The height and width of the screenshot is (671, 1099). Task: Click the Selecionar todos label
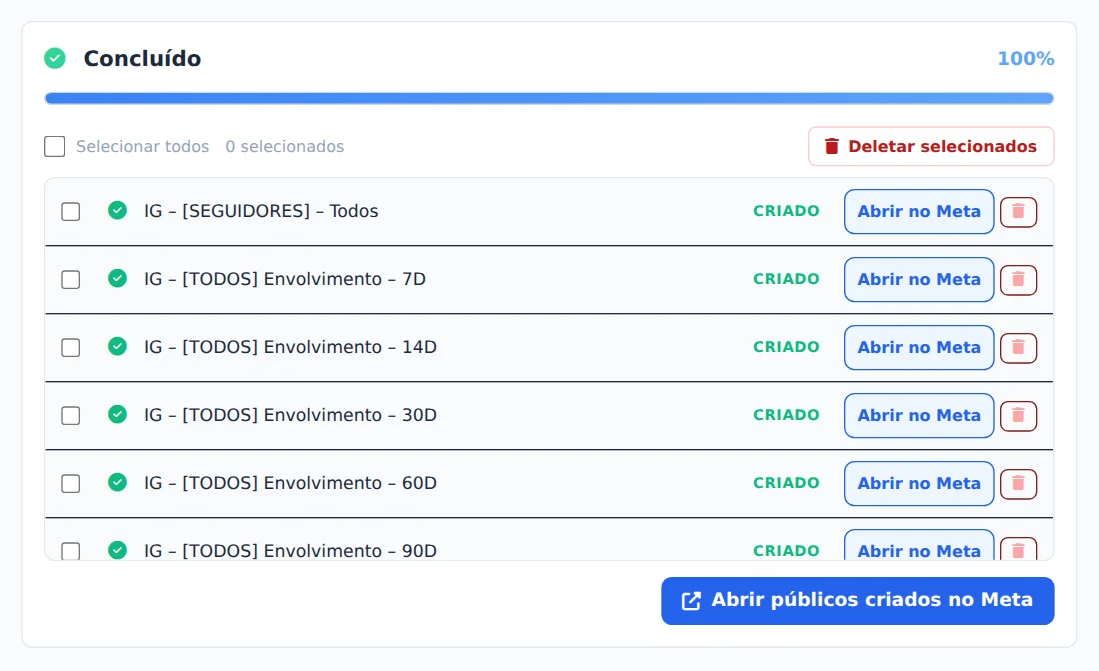[x=142, y=147]
